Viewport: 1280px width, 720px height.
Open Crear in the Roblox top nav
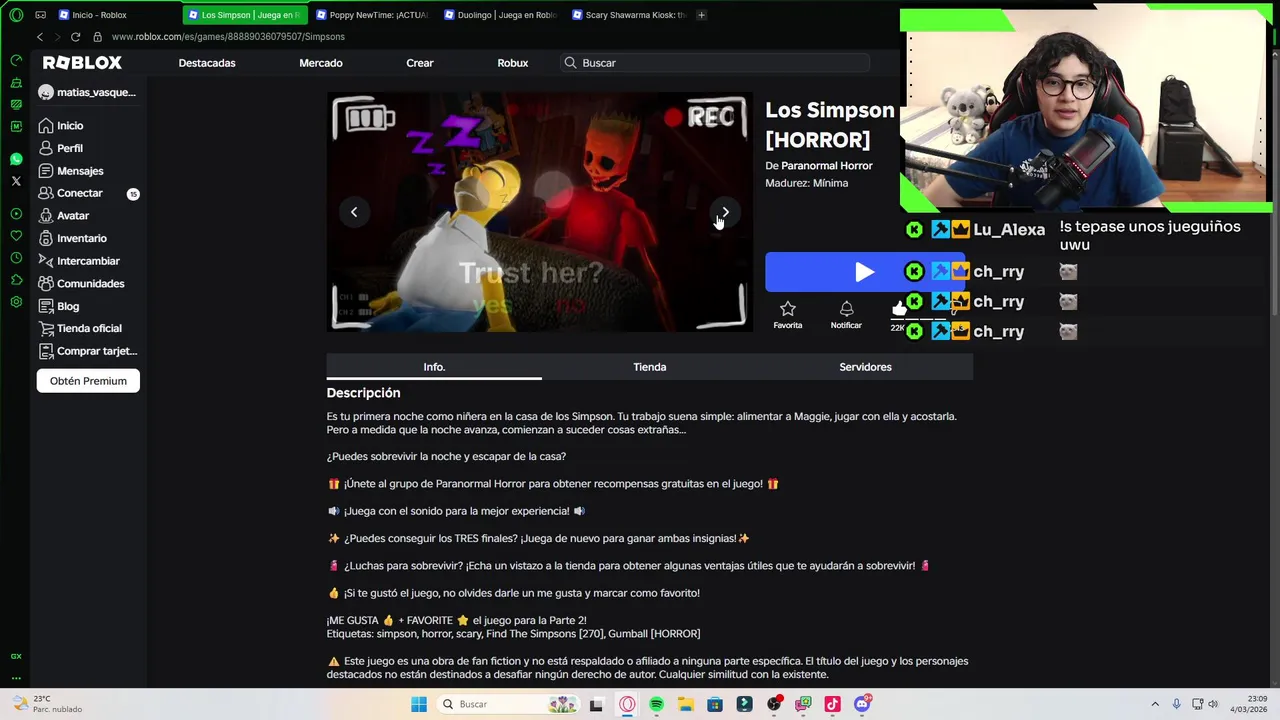click(x=420, y=63)
